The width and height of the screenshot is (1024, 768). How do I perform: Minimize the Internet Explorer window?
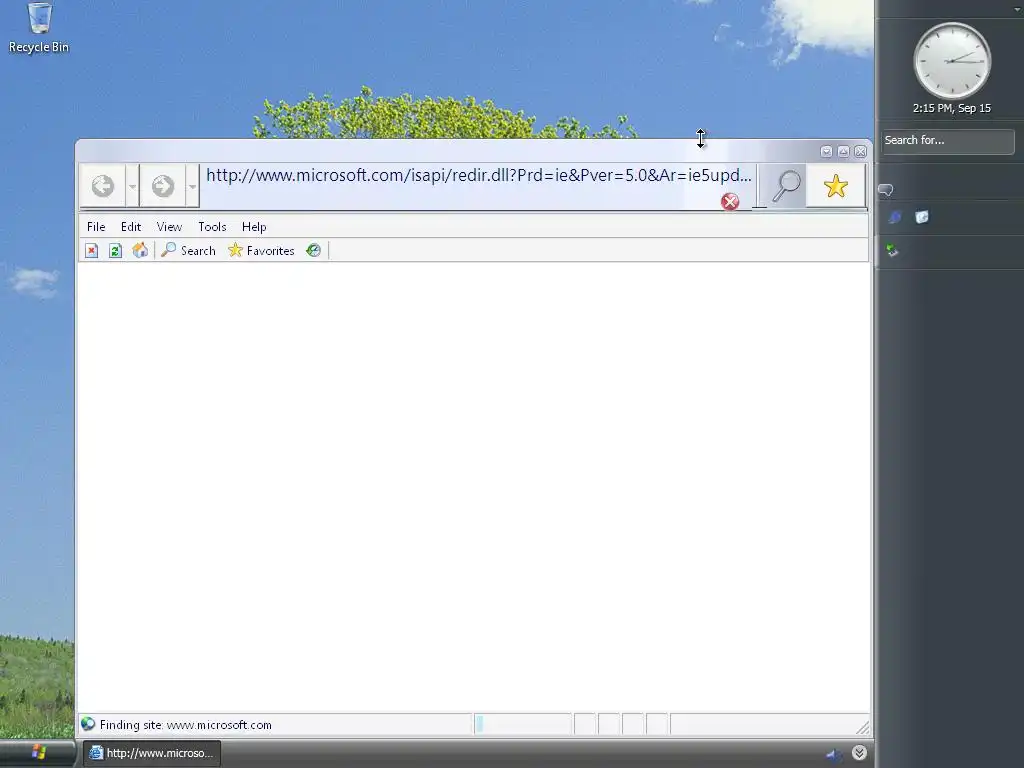click(x=826, y=152)
